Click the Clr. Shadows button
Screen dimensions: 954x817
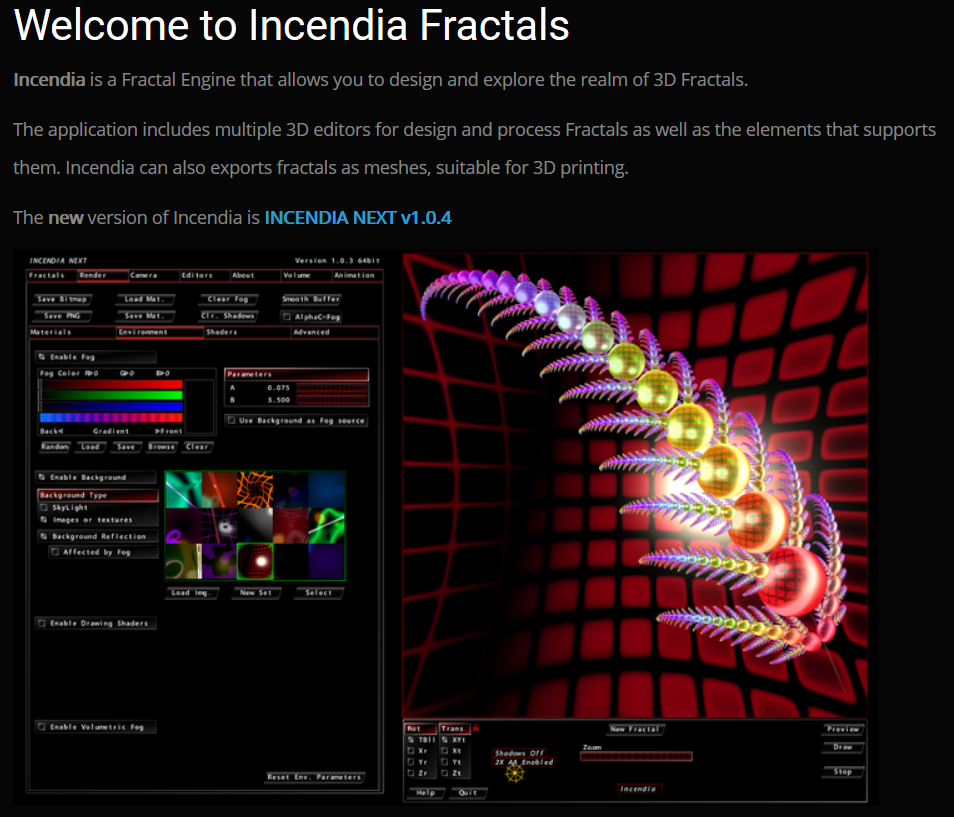(x=228, y=316)
